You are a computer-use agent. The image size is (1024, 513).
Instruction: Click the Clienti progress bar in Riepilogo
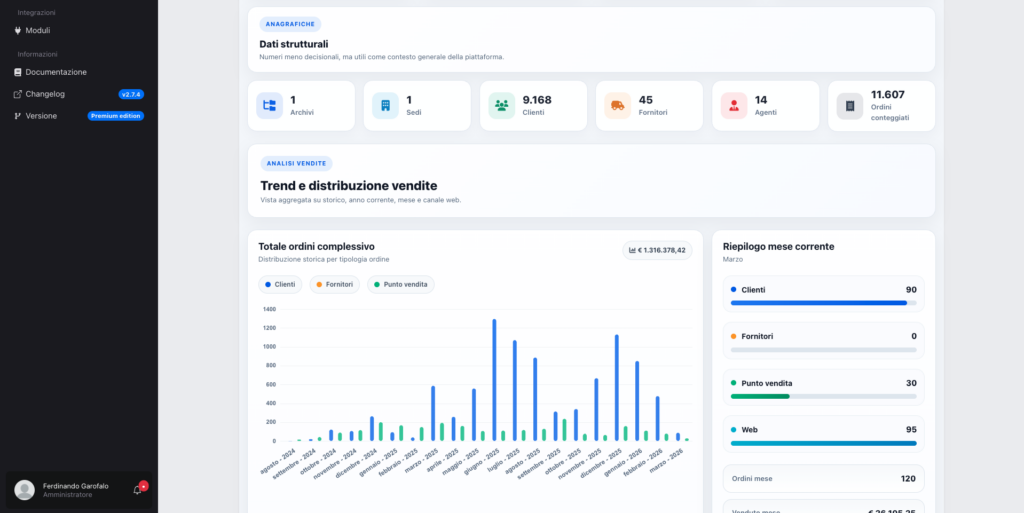click(x=823, y=303)
